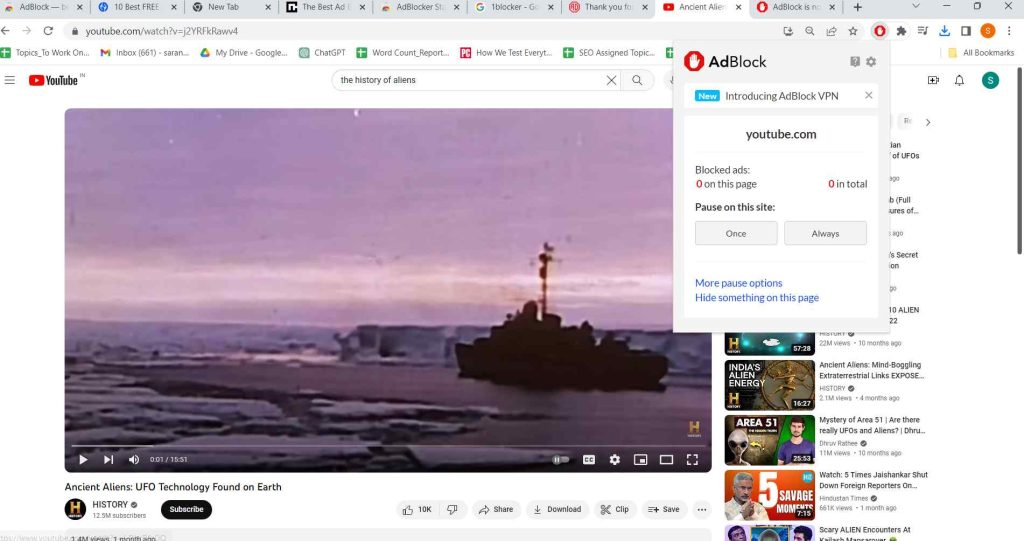This screenshot has width=1024, height=541.
Task: Click the Download button under video
Action: (557, 510)
